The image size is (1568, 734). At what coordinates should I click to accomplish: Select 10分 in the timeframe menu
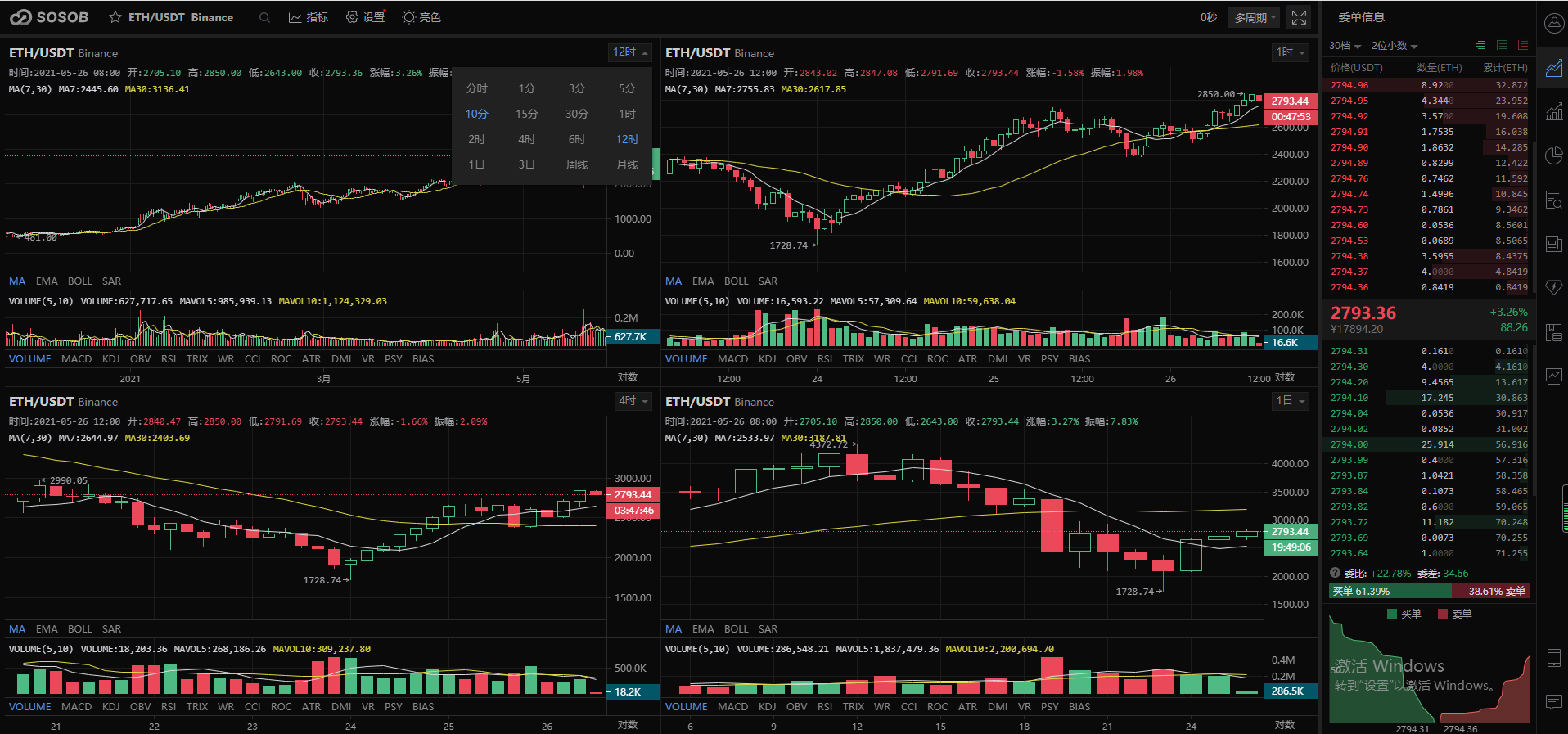476,114
